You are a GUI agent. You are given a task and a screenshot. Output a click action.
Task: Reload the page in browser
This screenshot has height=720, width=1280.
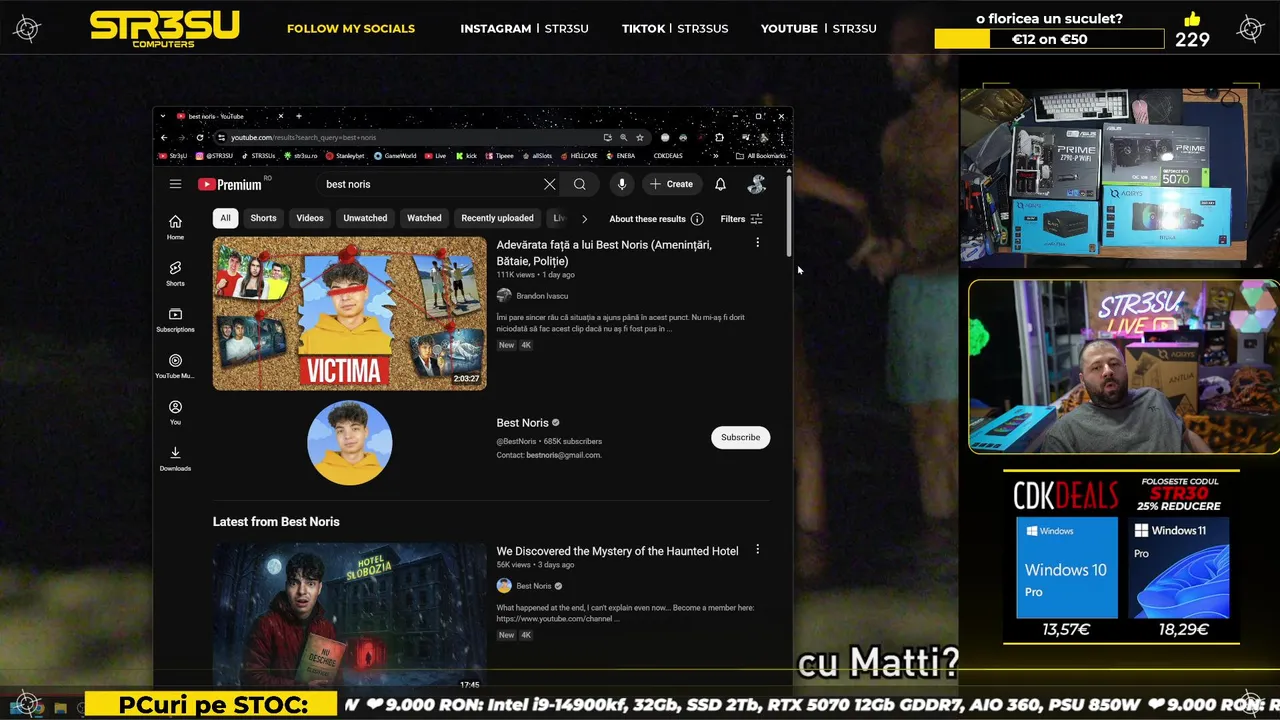200,137
